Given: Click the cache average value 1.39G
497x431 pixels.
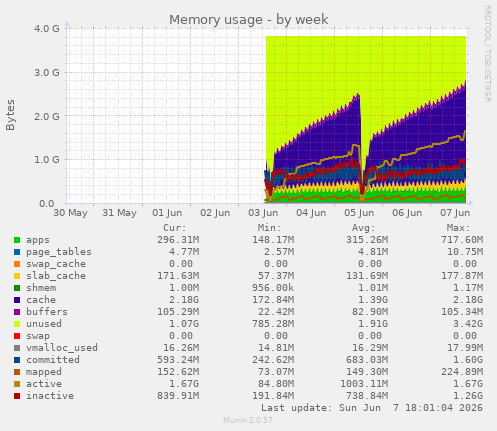Looking at the screenshot, I should (x=373, y=300).
